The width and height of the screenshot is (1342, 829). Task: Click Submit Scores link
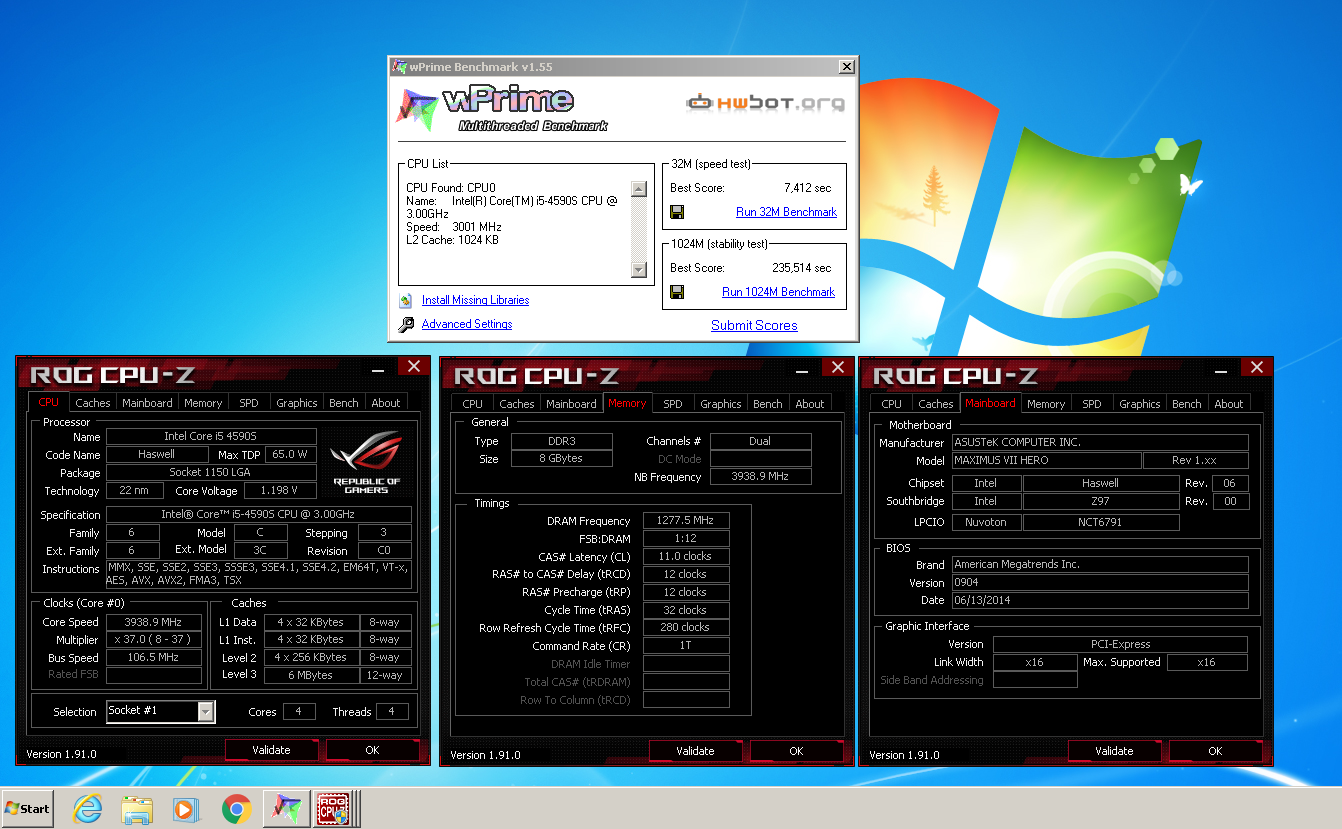754,325
